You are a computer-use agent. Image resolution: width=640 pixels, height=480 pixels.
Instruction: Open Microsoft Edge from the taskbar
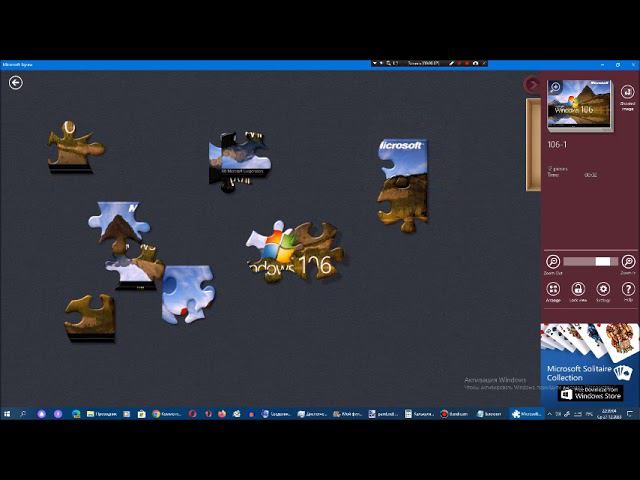click(x=76, y=414)
